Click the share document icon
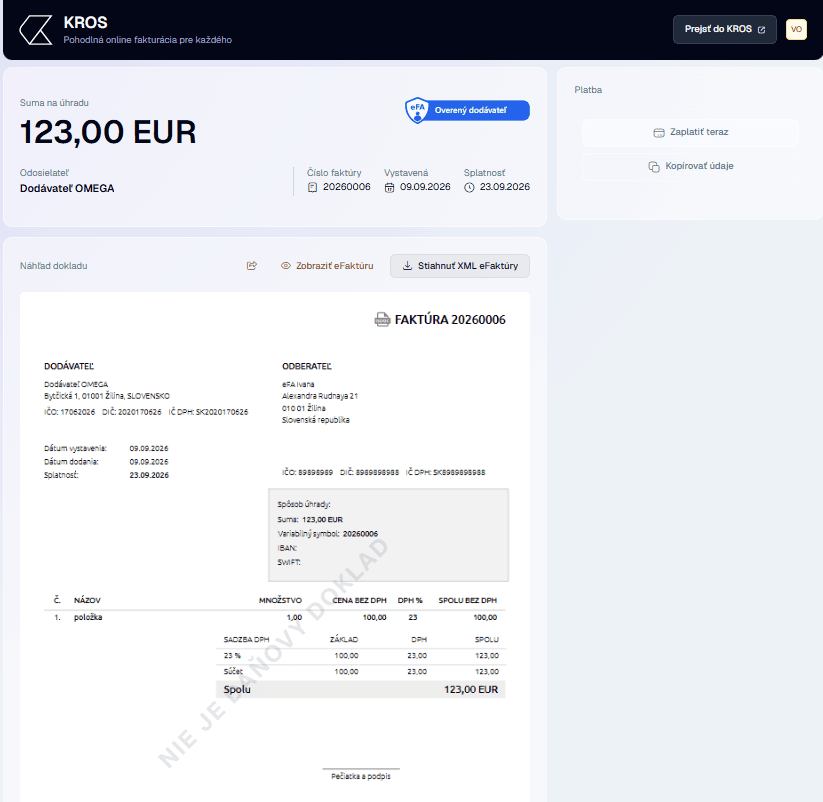This screenshot has height=802, width=823. coord(252,266)
